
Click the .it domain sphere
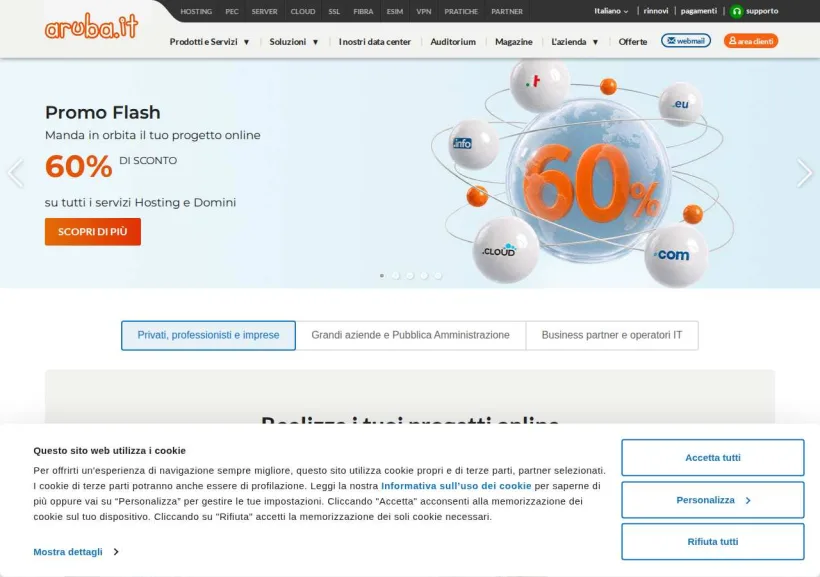coord(539,84)
